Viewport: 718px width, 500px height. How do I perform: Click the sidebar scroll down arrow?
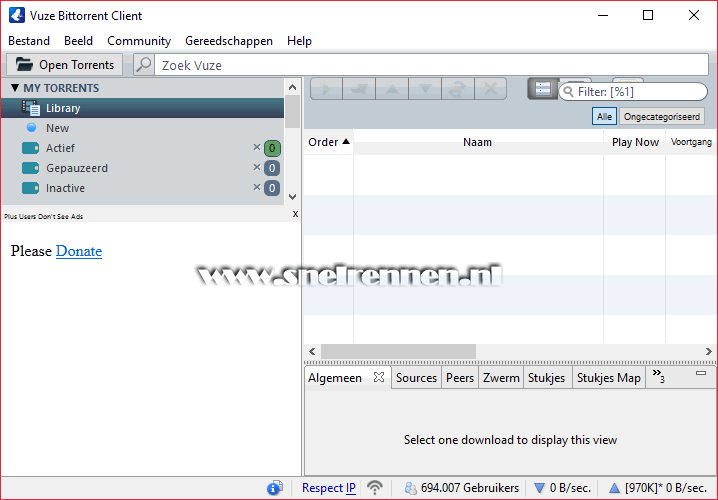click(x=293, y=197)
